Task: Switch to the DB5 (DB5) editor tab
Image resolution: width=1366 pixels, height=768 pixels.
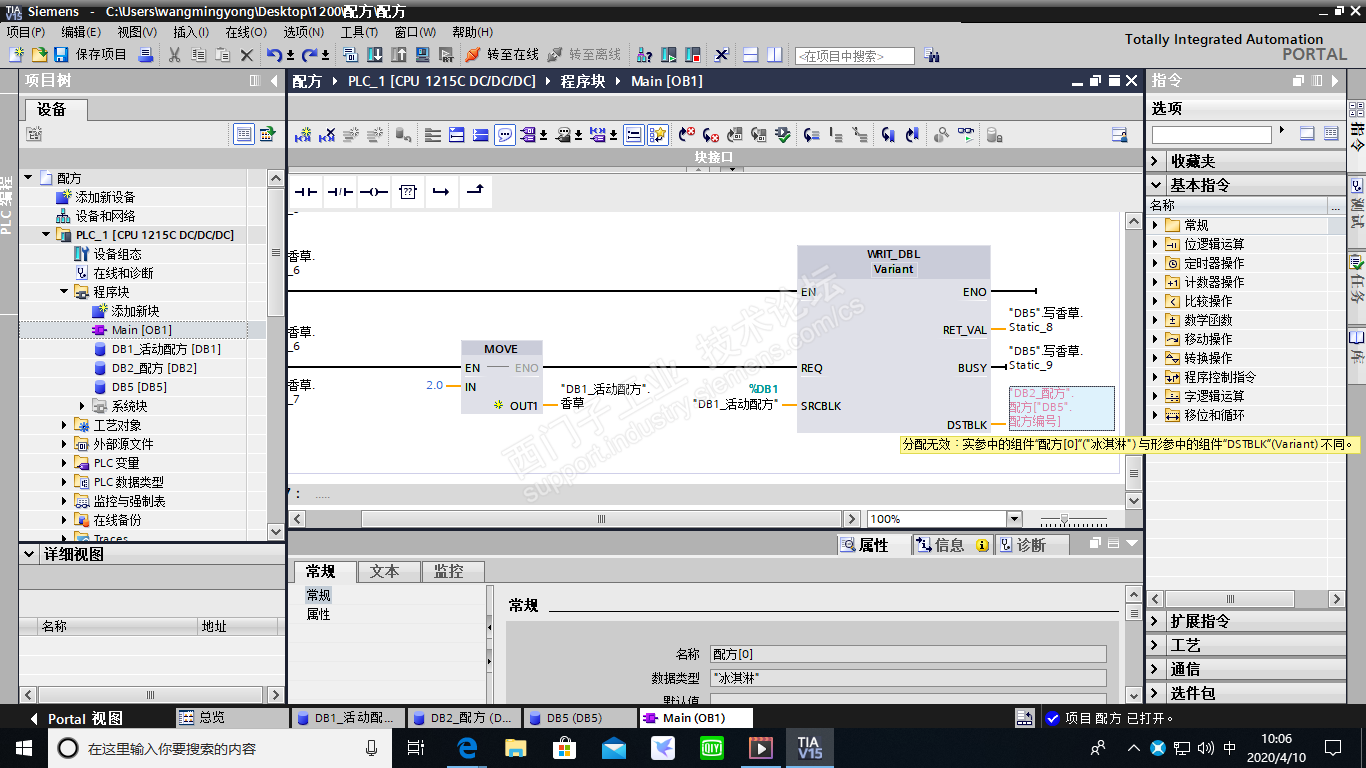Action: click(x=579, y=718)
